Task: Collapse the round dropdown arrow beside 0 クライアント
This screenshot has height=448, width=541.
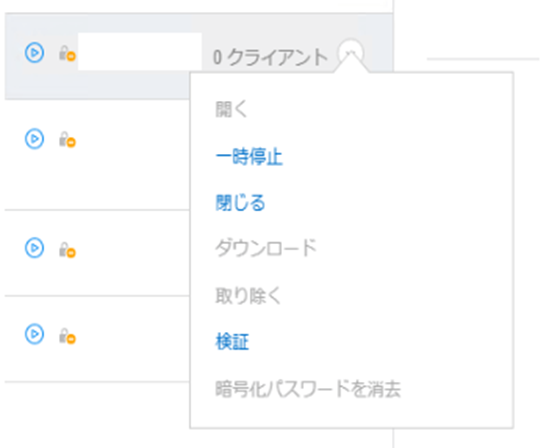Action: pyautogui.click(x=351, y=52)
